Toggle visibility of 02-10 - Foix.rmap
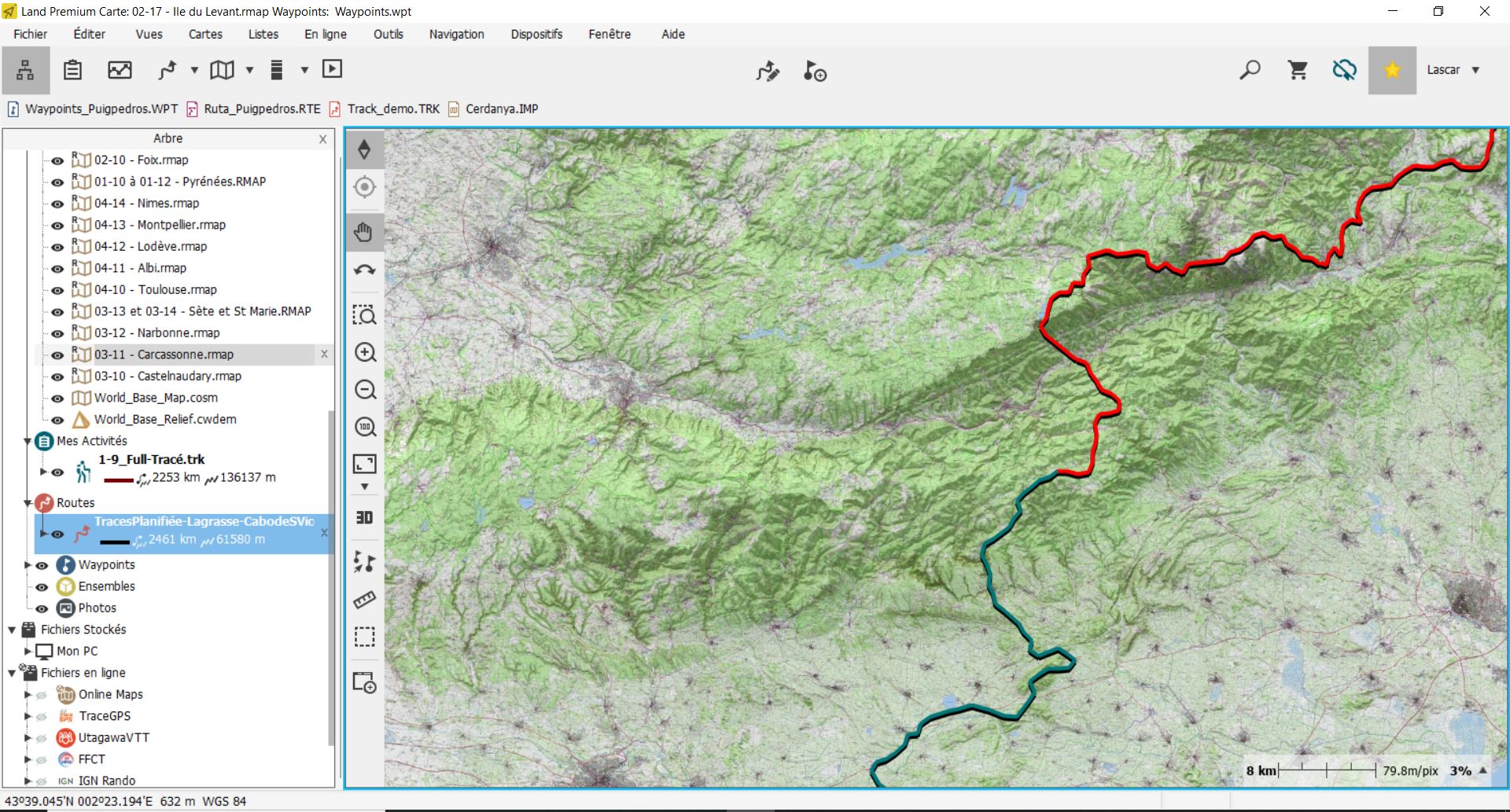Screen dimensions: 1510x812 pyautogui.click(x=57, y=160)
